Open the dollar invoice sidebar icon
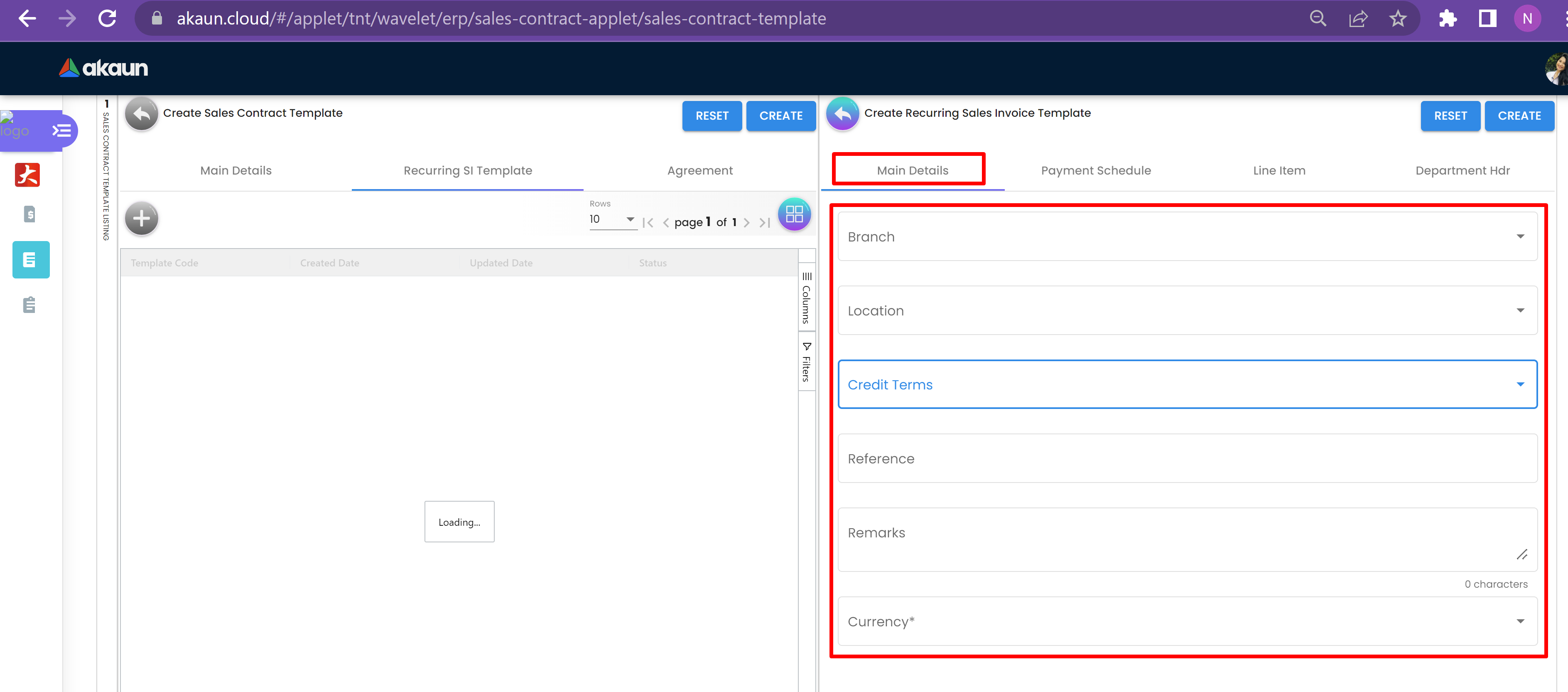 click(x=29, y=214)
